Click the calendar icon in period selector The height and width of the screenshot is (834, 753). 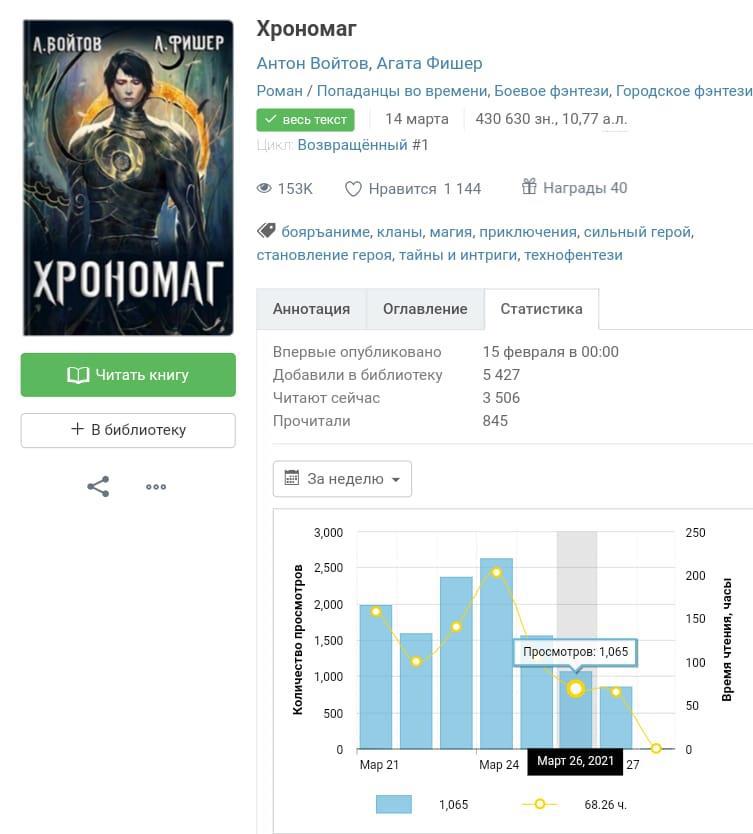[x=292, y=478]
